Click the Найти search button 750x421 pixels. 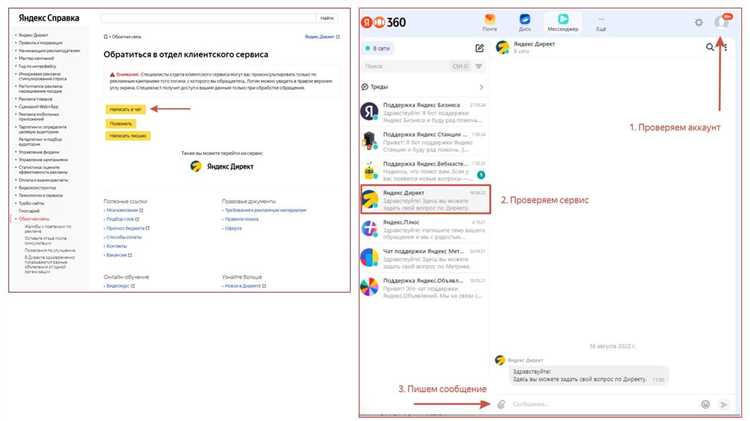(327, 18)
